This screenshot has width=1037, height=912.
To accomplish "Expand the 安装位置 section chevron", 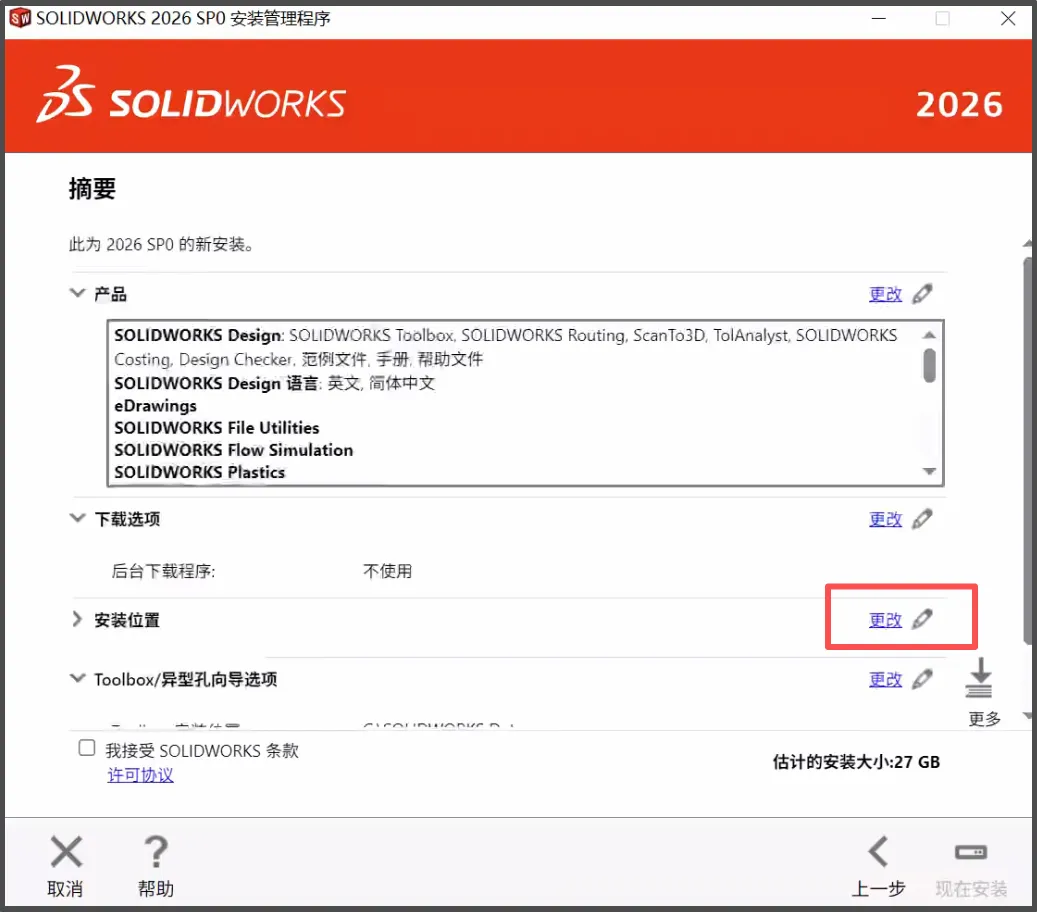I will pos(77,619).
